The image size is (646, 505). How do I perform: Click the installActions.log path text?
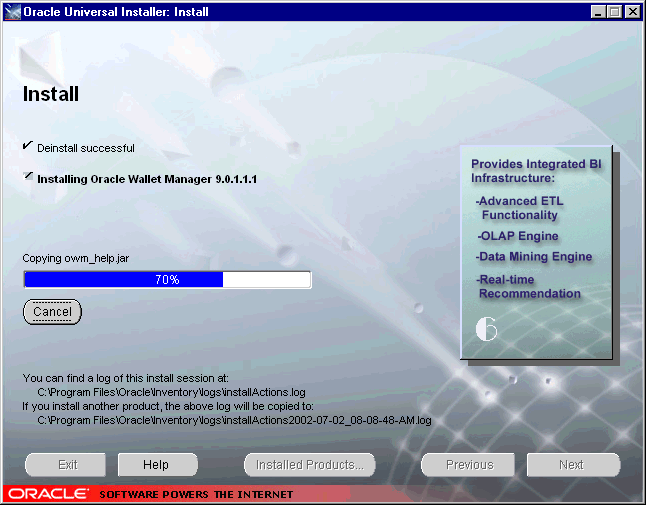tap(171, 392)
